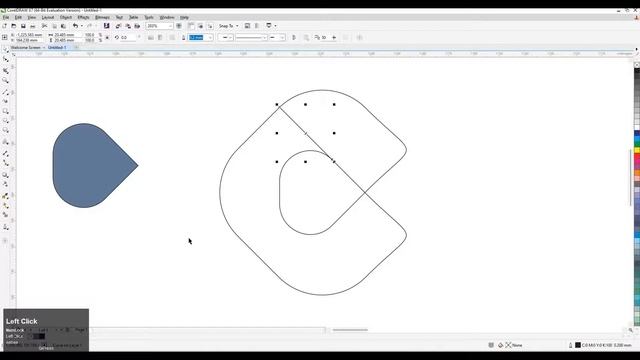Toggle the Lock Ratio padlock
This screenshot has width=640, height=360.
107,37
